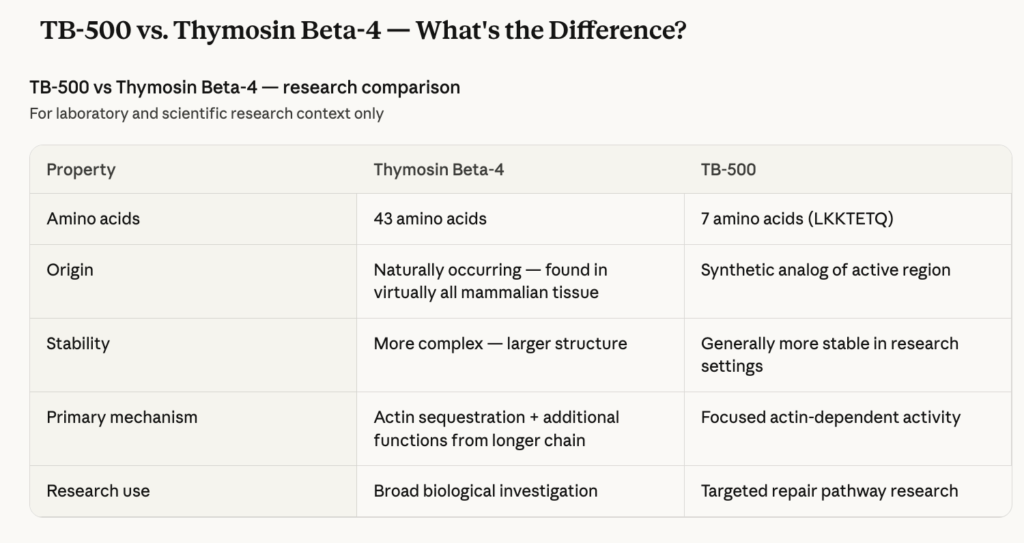Click the "Focused actin-dependent activity" cell

pyautogui.click(x=830, y=417)
